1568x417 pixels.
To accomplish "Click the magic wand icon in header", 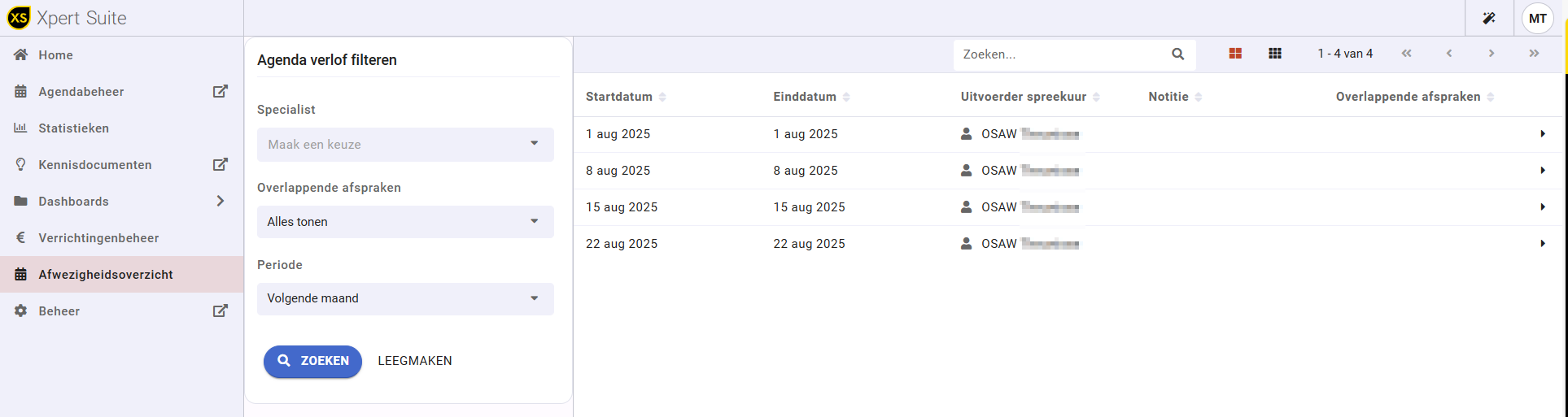I will 1489,18.
